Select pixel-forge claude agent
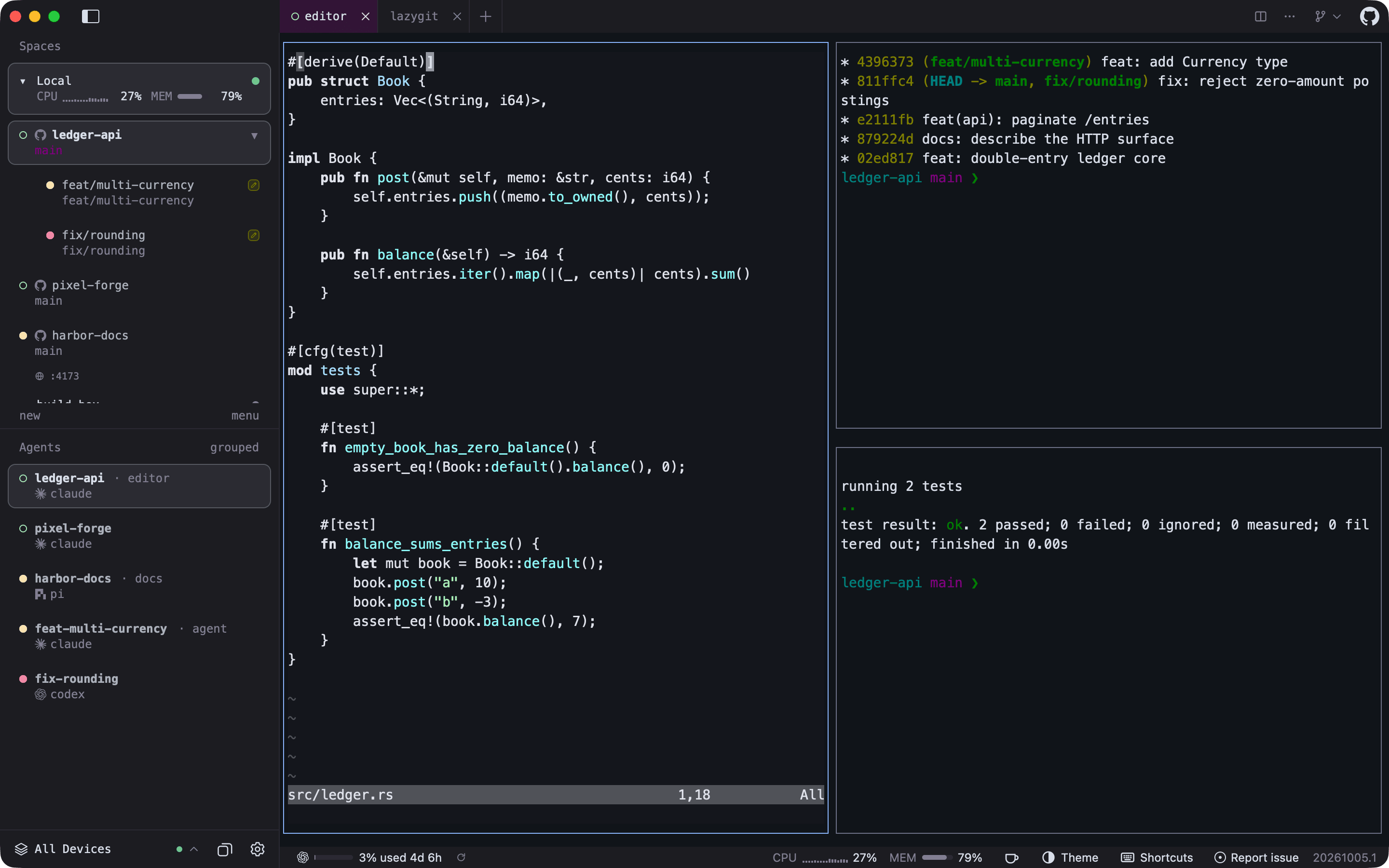The height and width of the screenshot is (868, 1389). (139, 536)
